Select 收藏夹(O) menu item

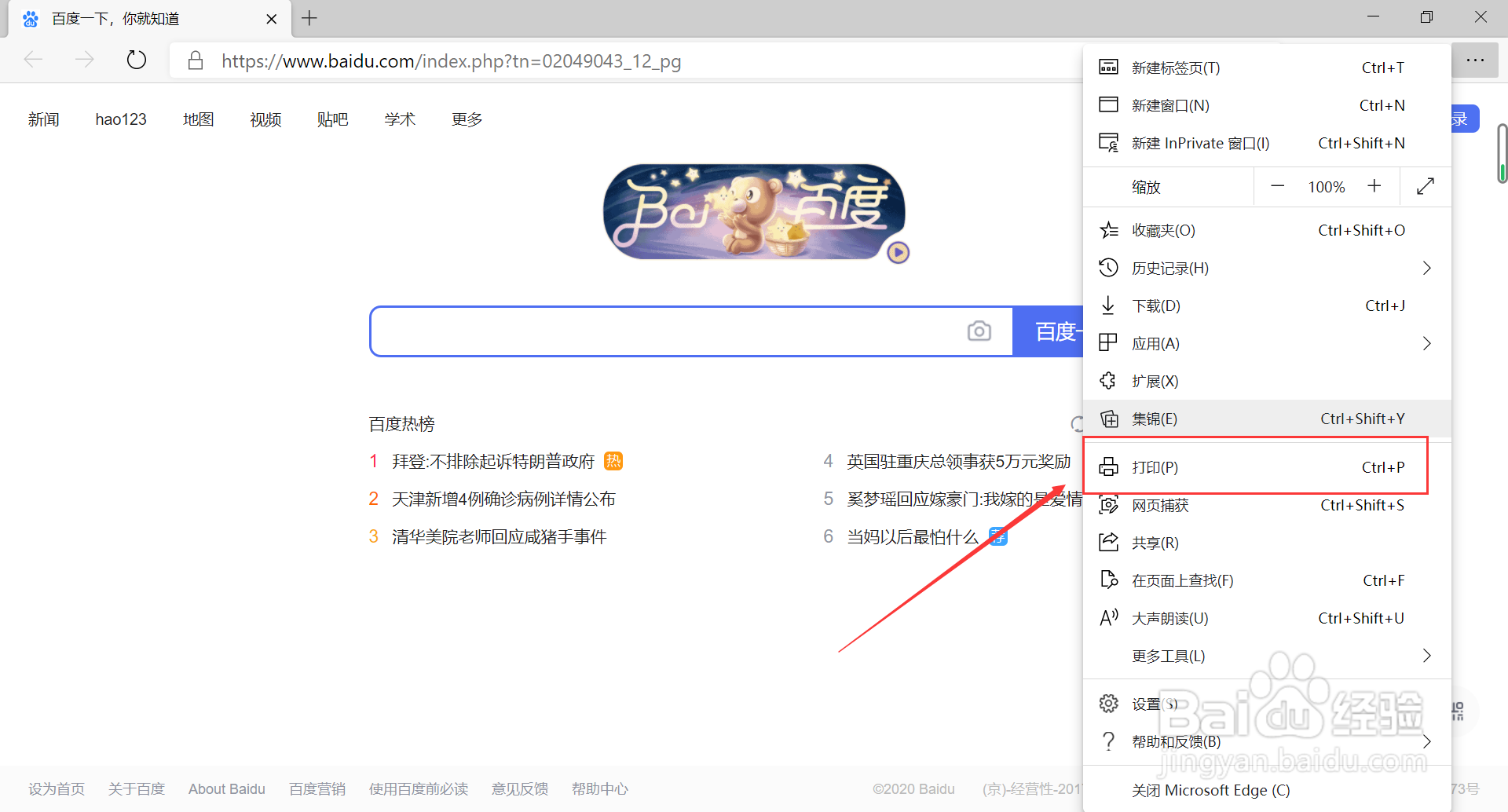(1267, 230)
